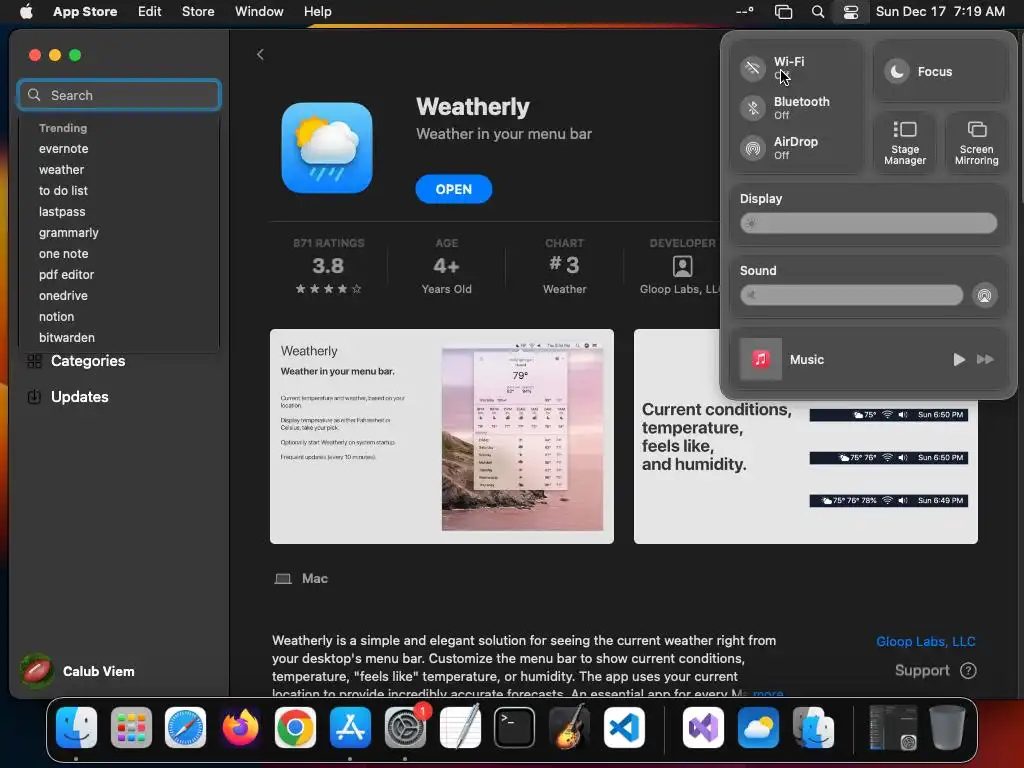Viewport: 1024px width, 768px height.
Task: Open the Help menu
Action: (317, 12)
